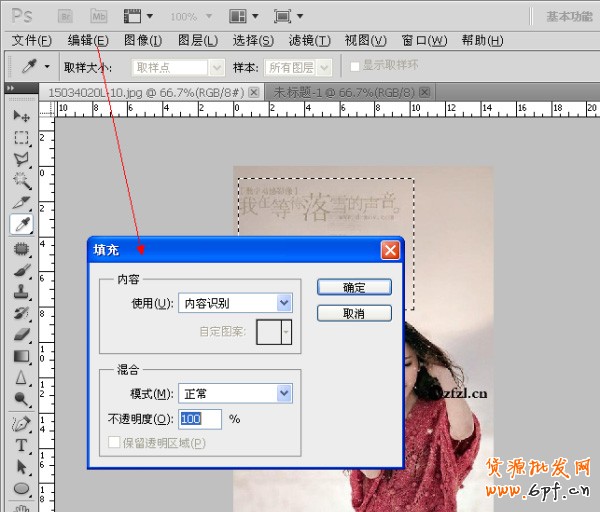Click the 确定 button

pos(354,287)
